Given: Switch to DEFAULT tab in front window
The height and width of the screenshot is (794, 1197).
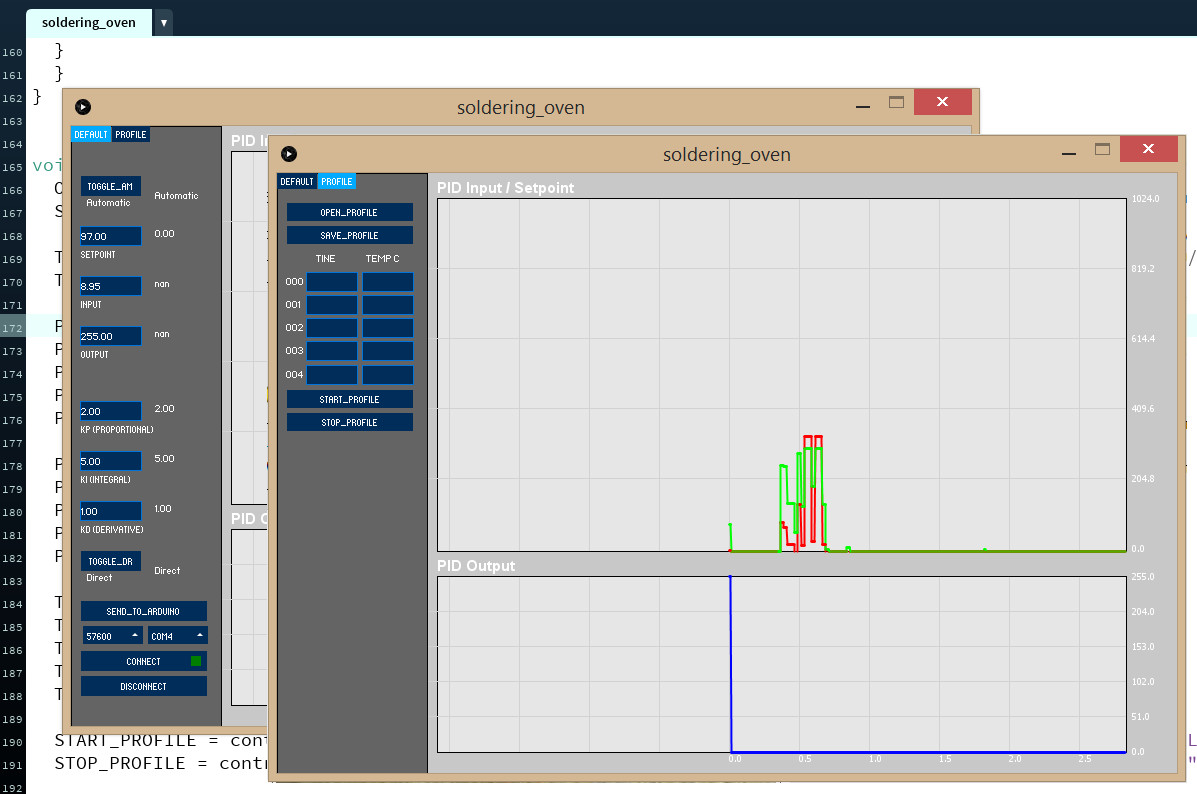Looking at the screenshot, I should (x=297, y=182).
